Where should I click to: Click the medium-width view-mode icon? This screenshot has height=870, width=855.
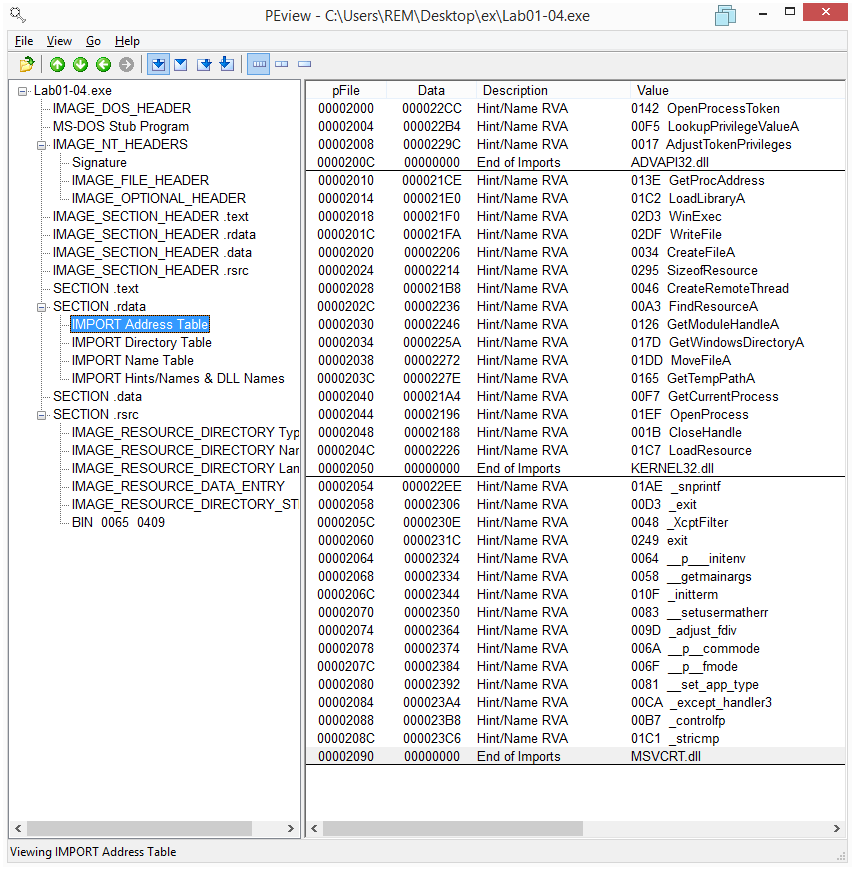click(282, 64)
